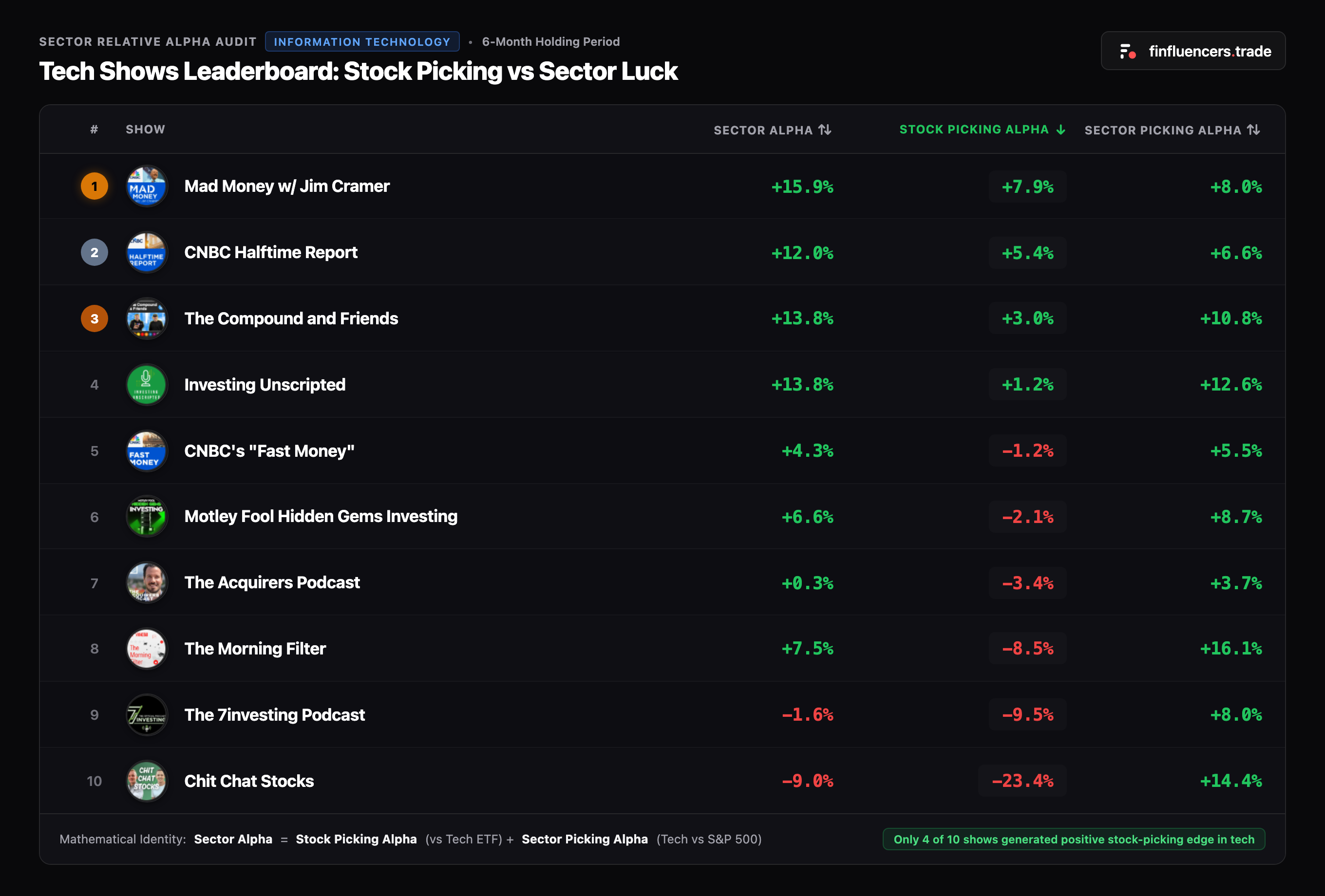Select The Acquirers Podcast avatar
Image resolution: width=1325 pixels, height=896 pixels.
(x=147, y=582)
